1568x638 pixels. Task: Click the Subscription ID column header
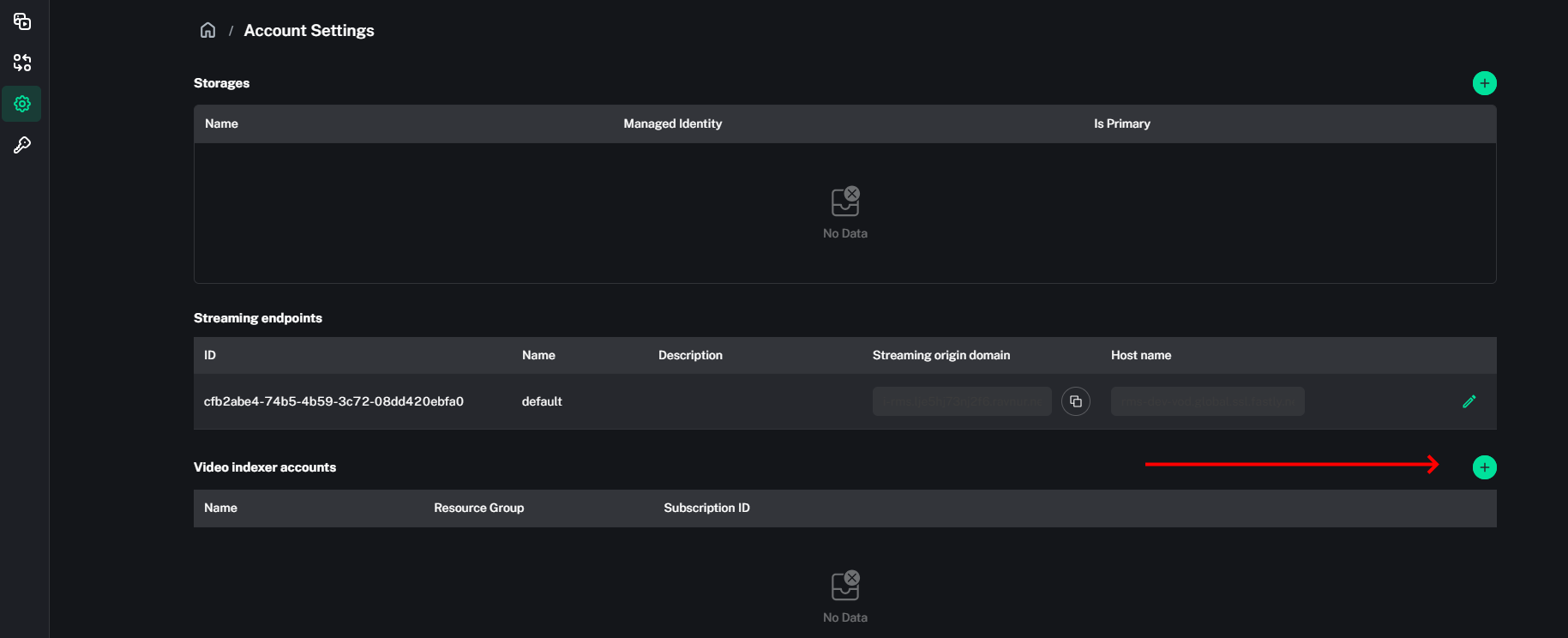[706, 508]
